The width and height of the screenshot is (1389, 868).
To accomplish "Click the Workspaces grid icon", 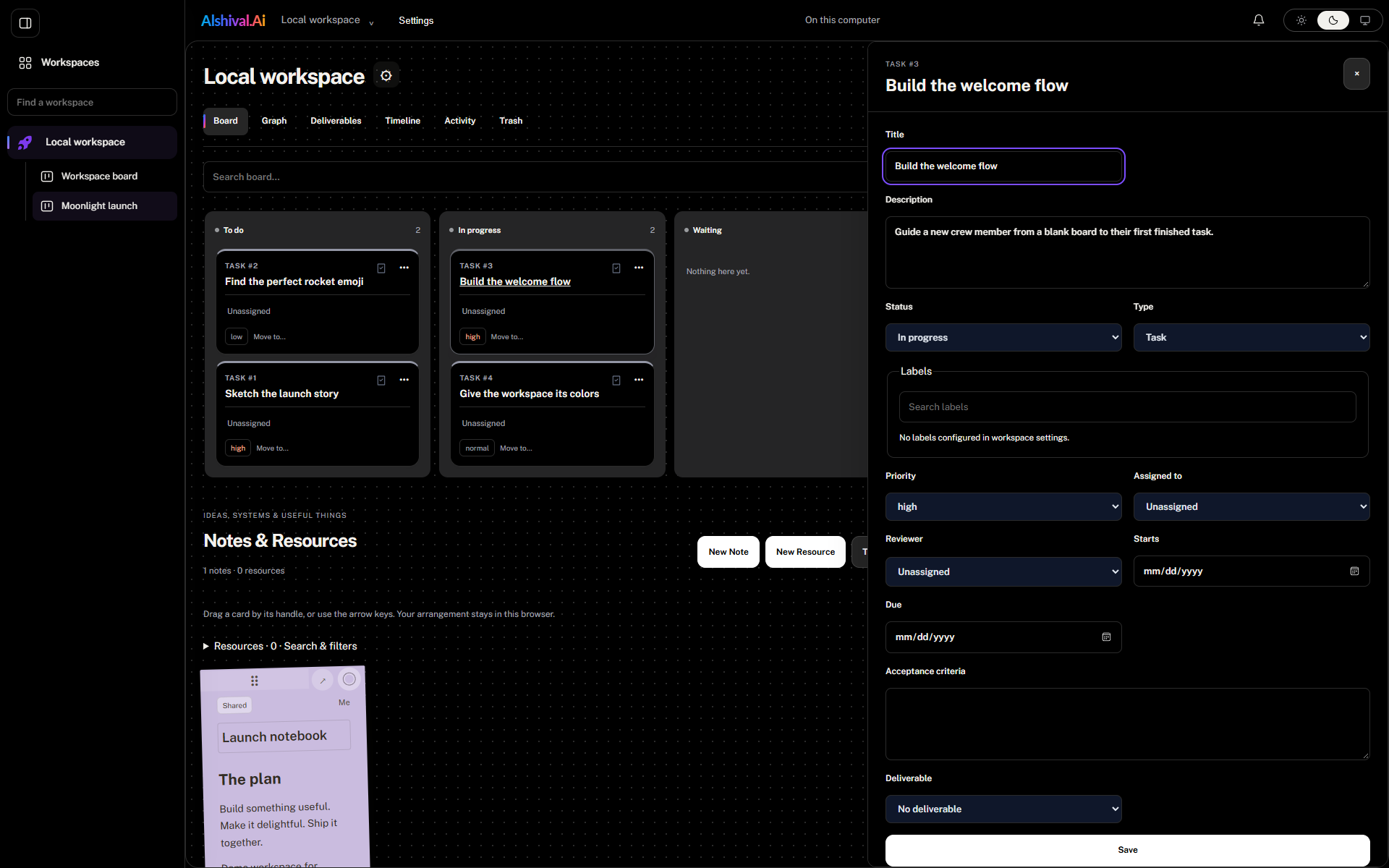I will click(x=25, y=63).
